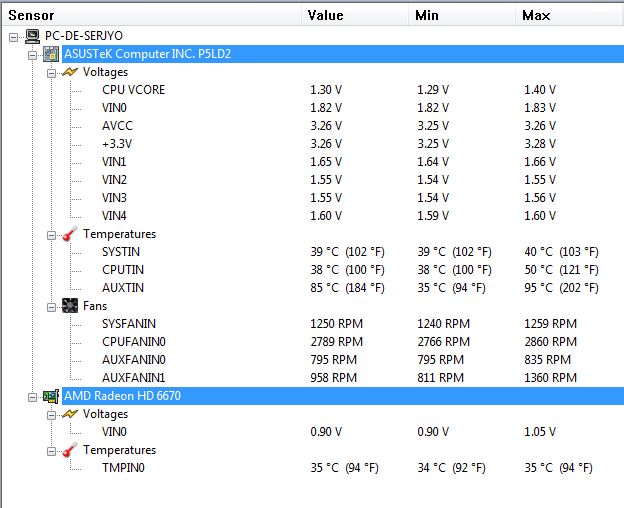Select the ASUSTeK Computer INC. P5LD2 row
Screen dimensions: 624x508
pos(343,54)
